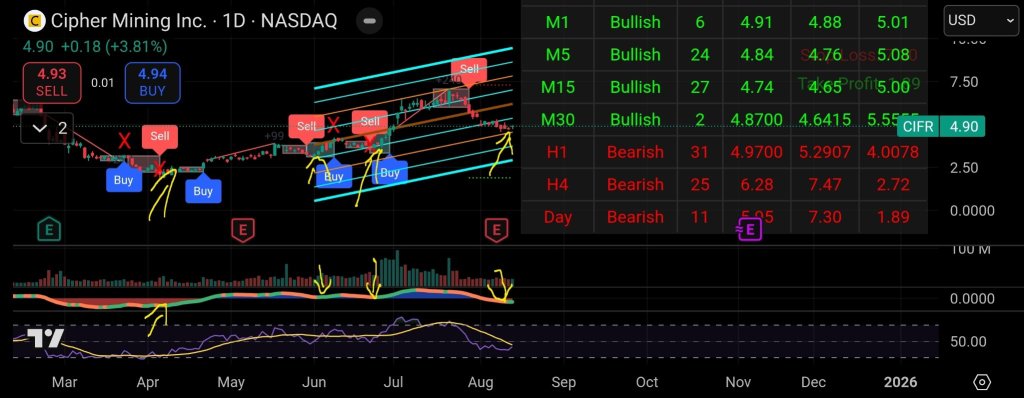1024x398 pixels.
Task: Select the Sell signal label near April
Action: [x=159, y=137]
